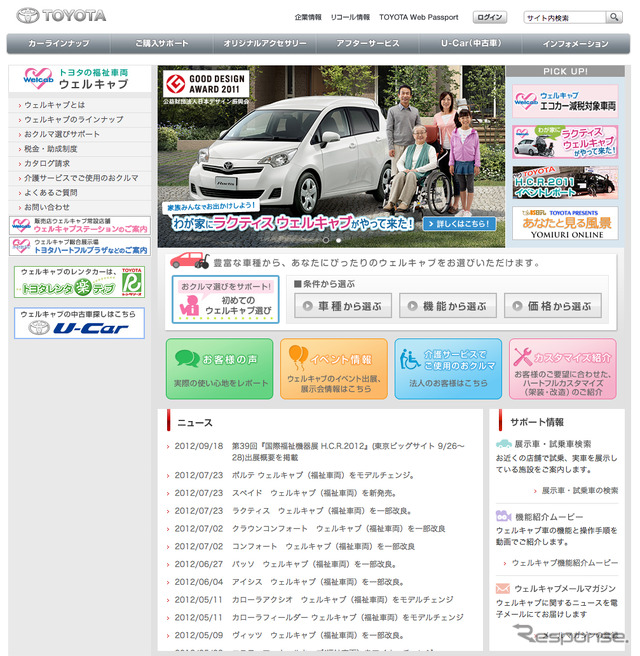Click the Good Design Award 2011 badge

tap(205, 84)
